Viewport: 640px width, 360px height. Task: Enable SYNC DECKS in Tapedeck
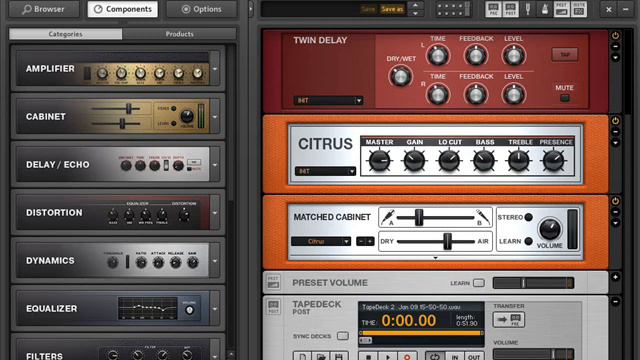(343, 336)
